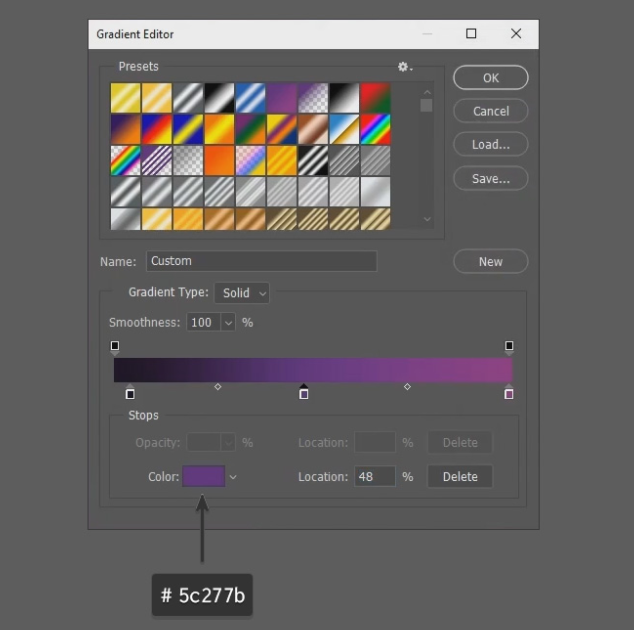This screenshot has height=630, width=634.
Task: Select the black-to-white preset in first row
Action: [x=219, y=98]
